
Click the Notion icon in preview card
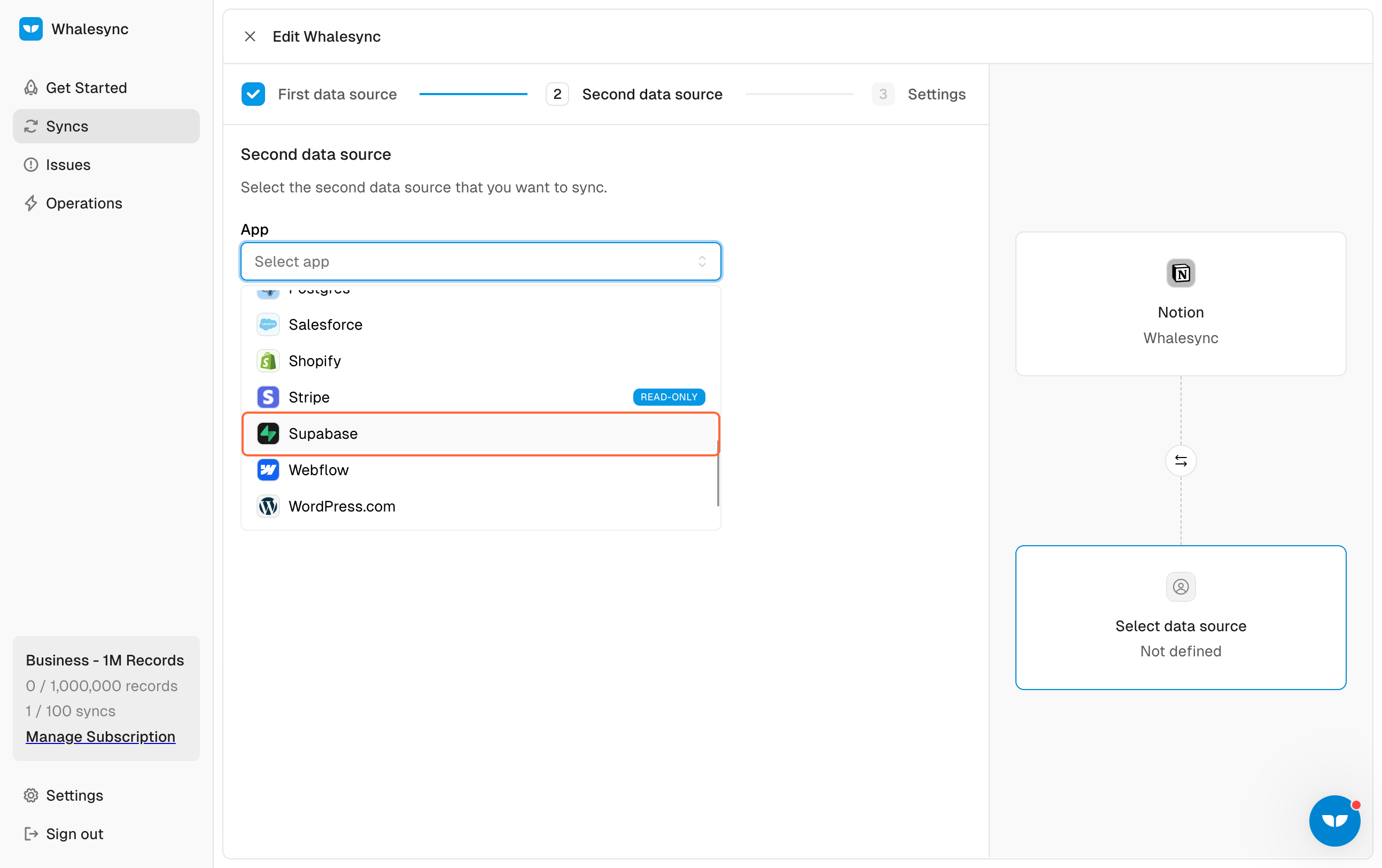(x=1180, y=273)
